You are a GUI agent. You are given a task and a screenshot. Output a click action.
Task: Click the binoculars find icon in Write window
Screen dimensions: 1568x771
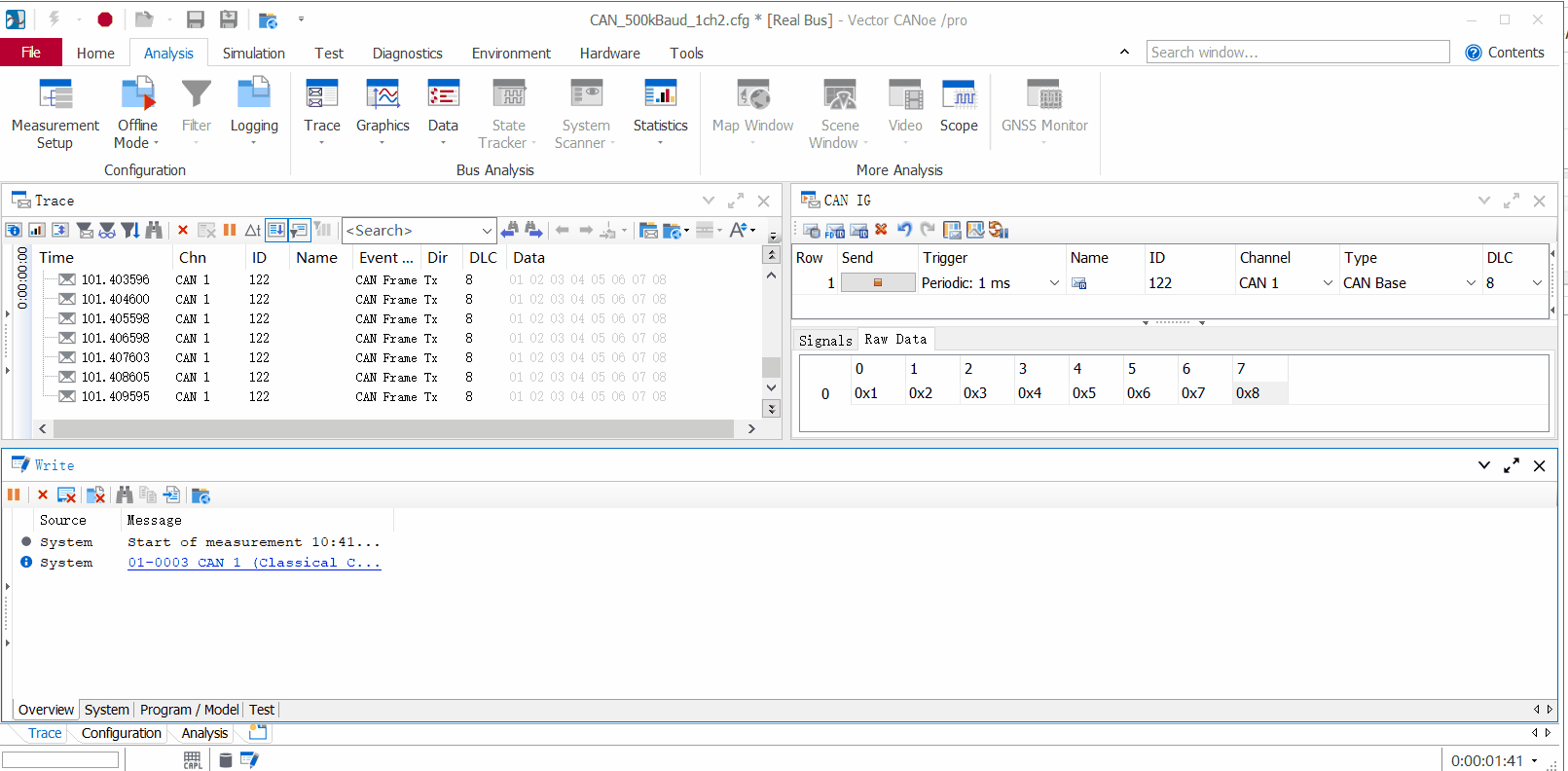125,496
